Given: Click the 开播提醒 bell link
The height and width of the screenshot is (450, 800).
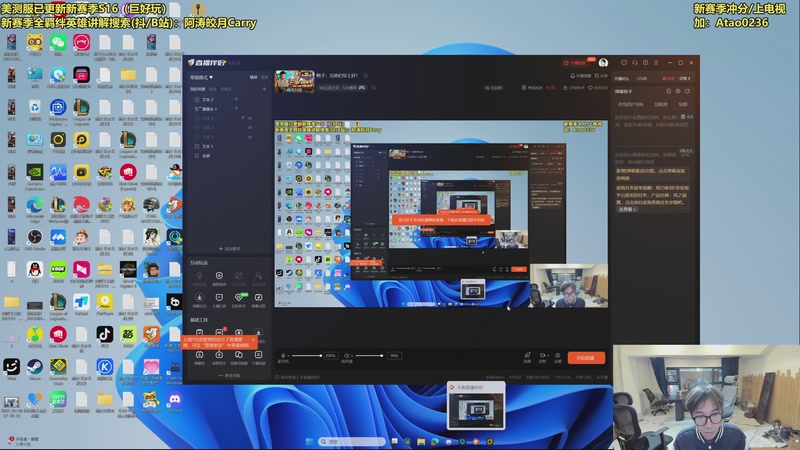Looking at the screenshot, I should [x=581, y=76].
